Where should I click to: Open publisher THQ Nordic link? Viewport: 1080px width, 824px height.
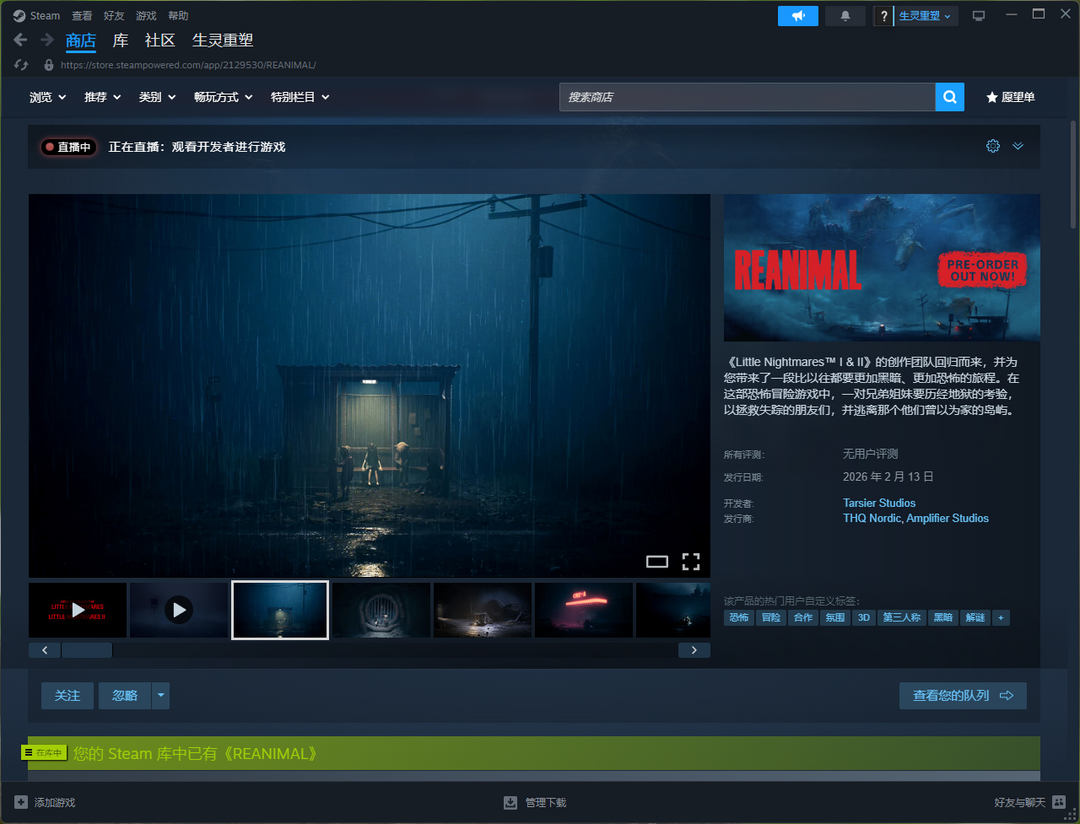tap(872, 518)
